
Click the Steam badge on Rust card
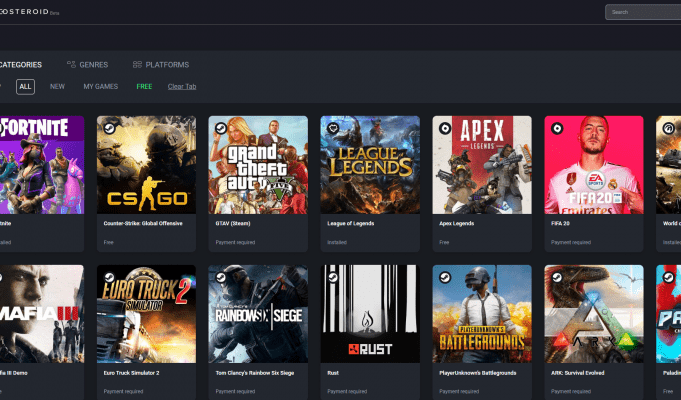coord(333,278)
